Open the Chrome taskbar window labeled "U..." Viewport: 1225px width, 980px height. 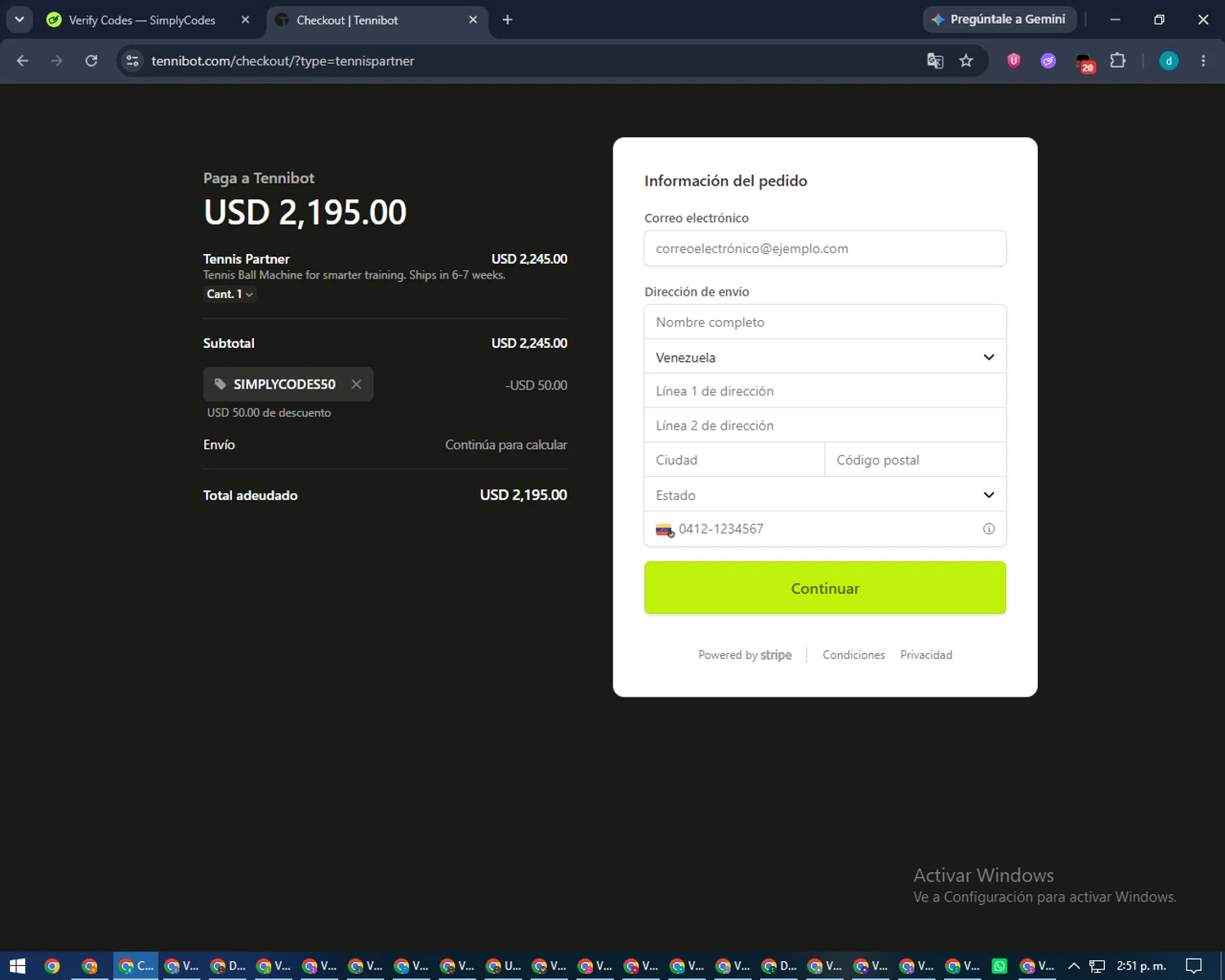coord(503,966)
